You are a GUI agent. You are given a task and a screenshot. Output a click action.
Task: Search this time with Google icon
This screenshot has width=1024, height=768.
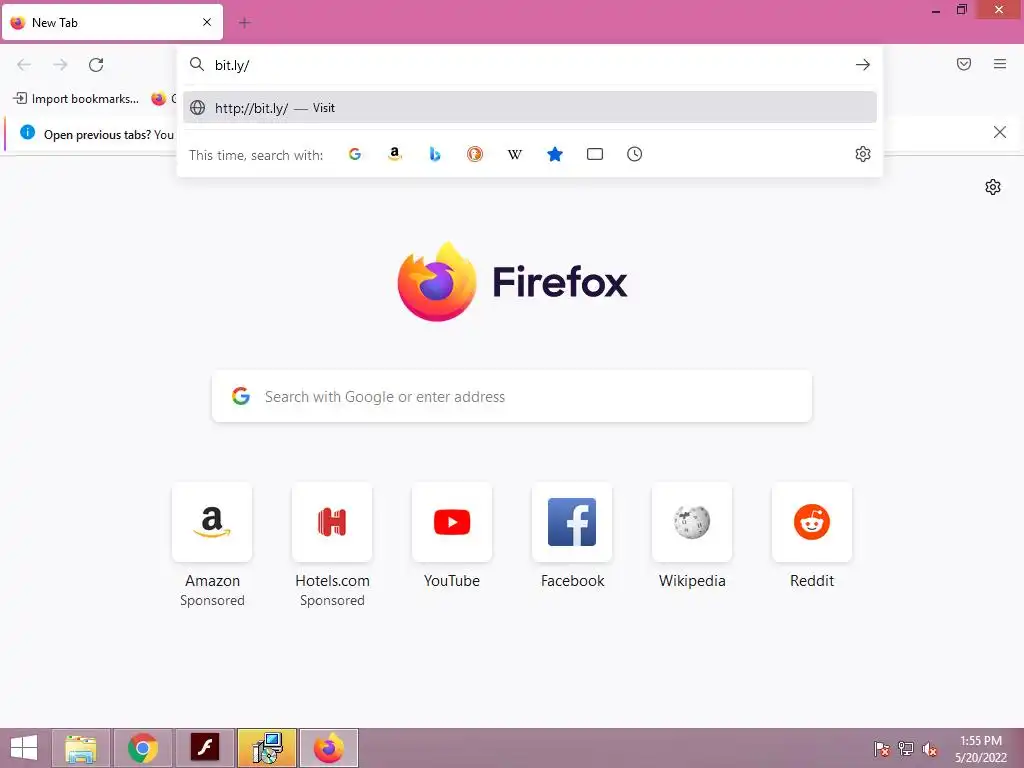(355, 154)
